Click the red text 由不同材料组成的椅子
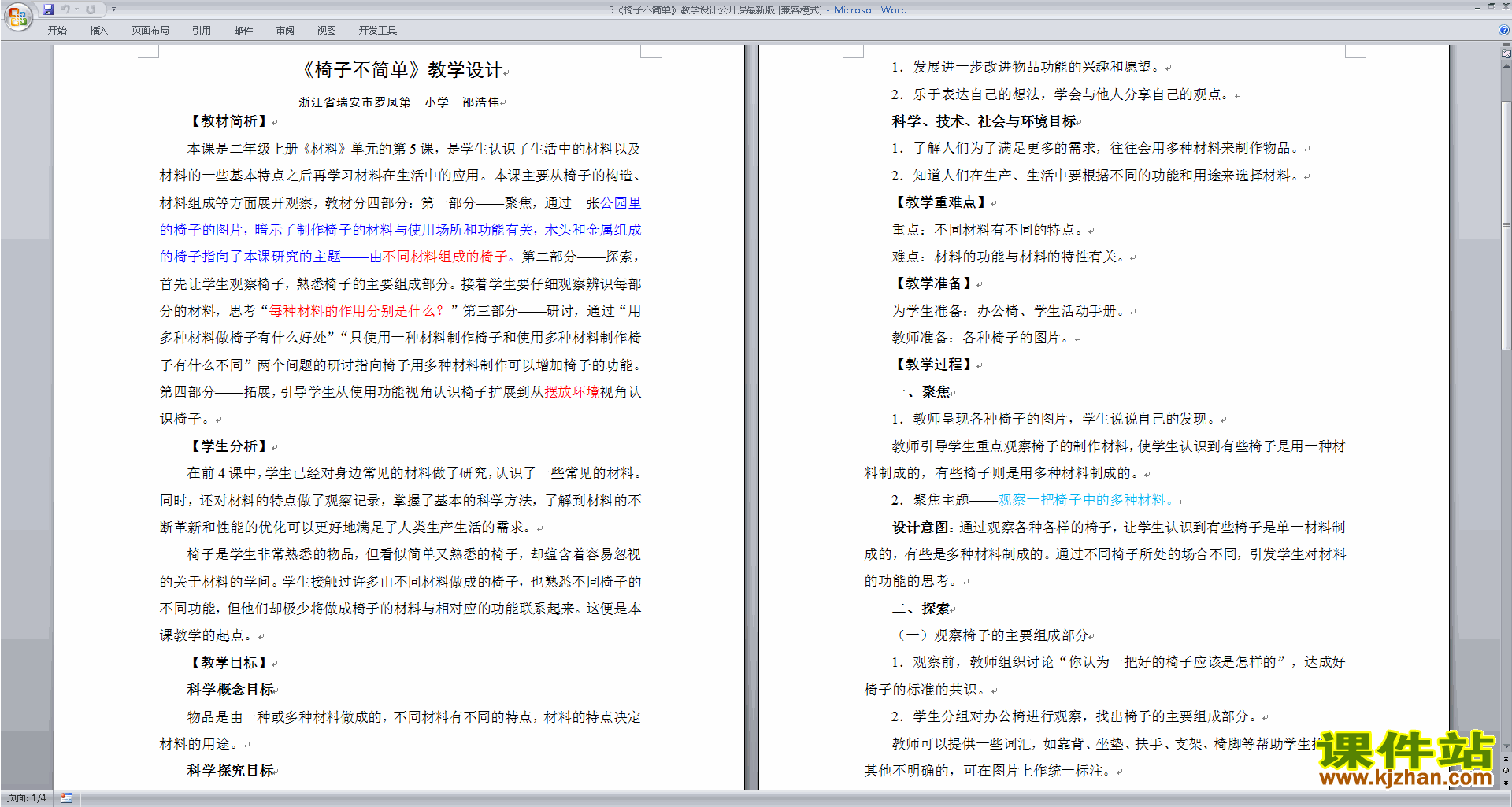 pos(439,257)
